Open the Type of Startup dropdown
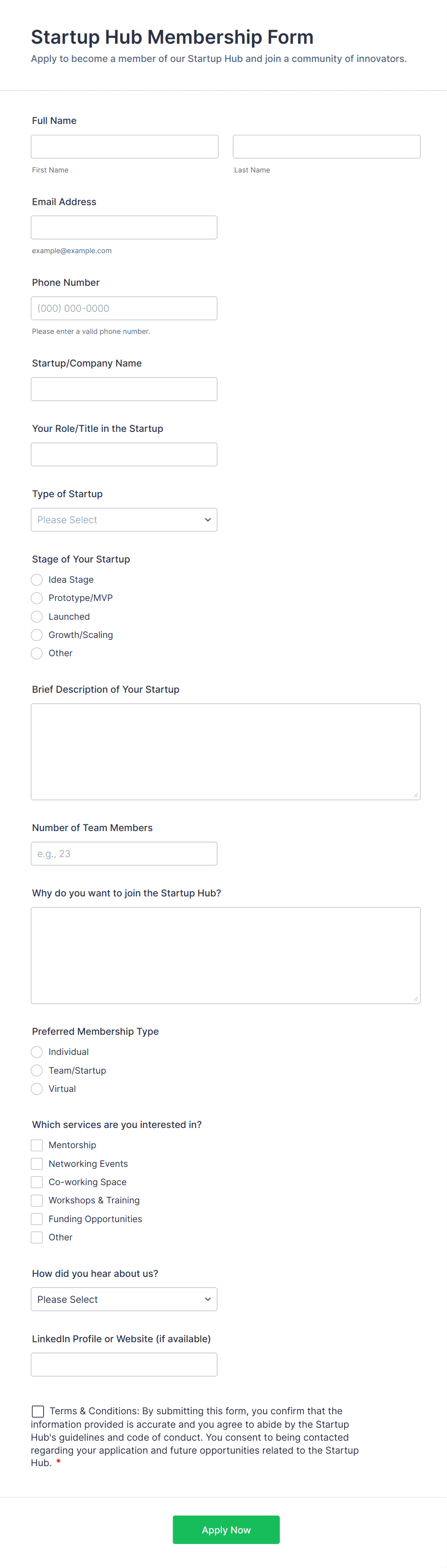Image resolution: width=447 pixels, height=1568 pixels. tap(124, 520)
